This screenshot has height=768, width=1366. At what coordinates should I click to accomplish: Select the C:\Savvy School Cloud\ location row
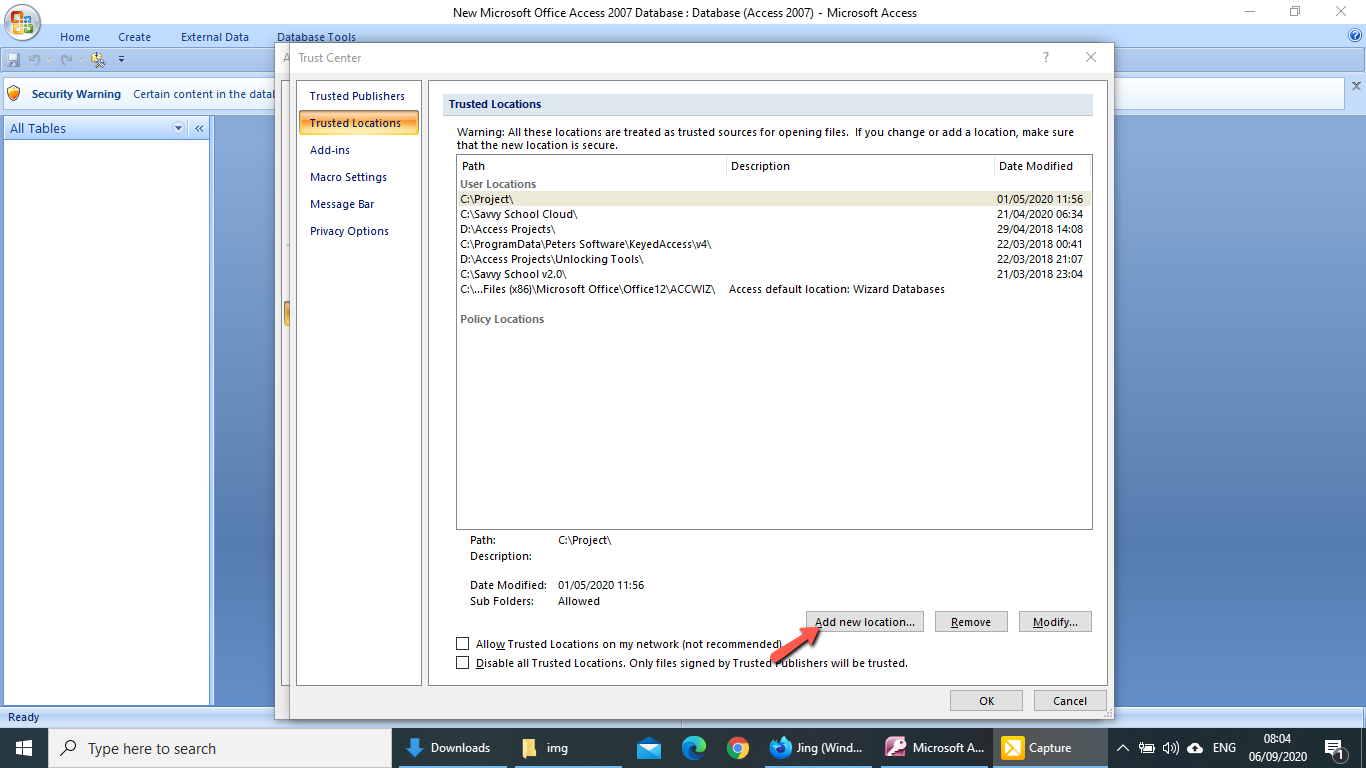519,214
